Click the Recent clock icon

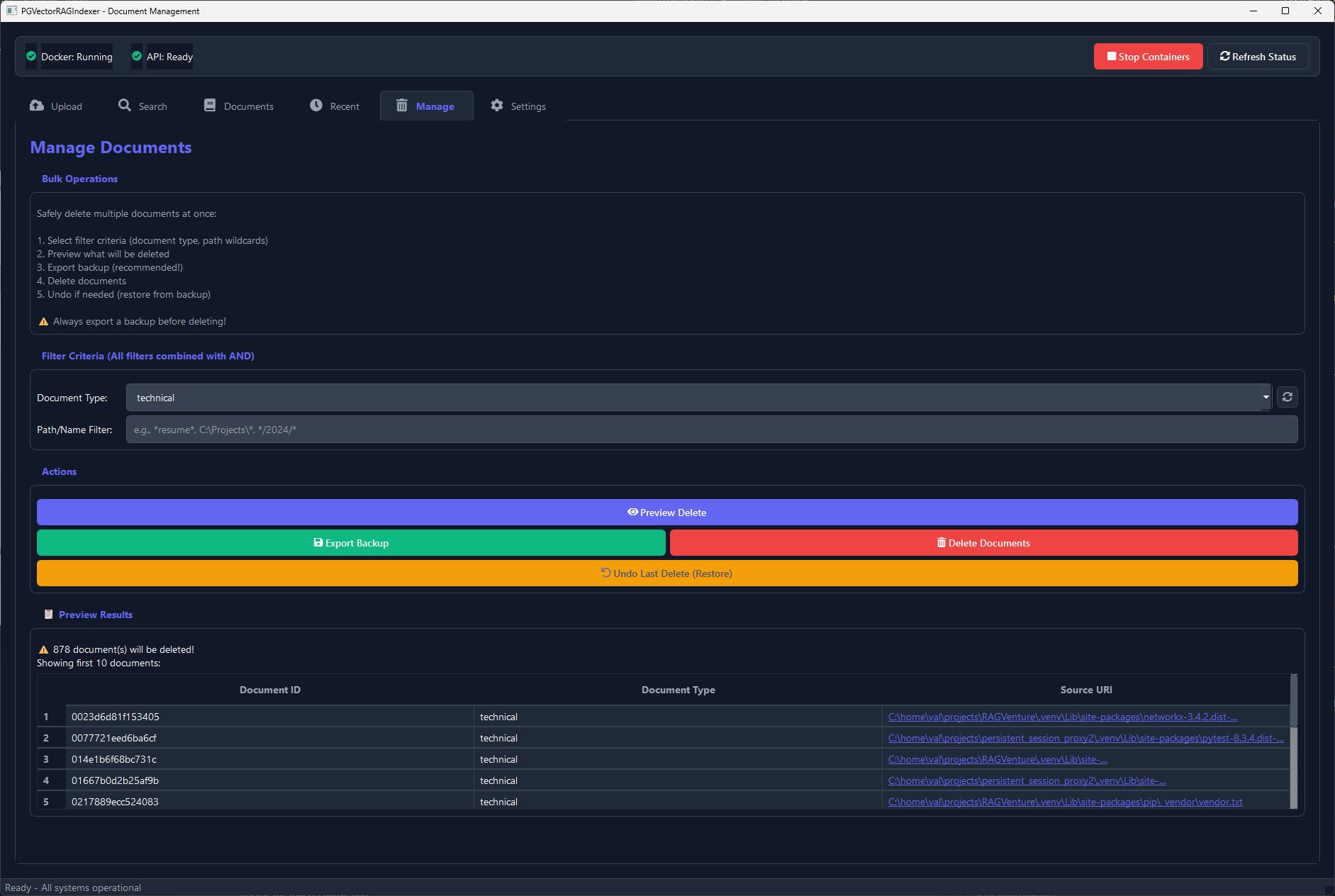[x=315, y=105]
